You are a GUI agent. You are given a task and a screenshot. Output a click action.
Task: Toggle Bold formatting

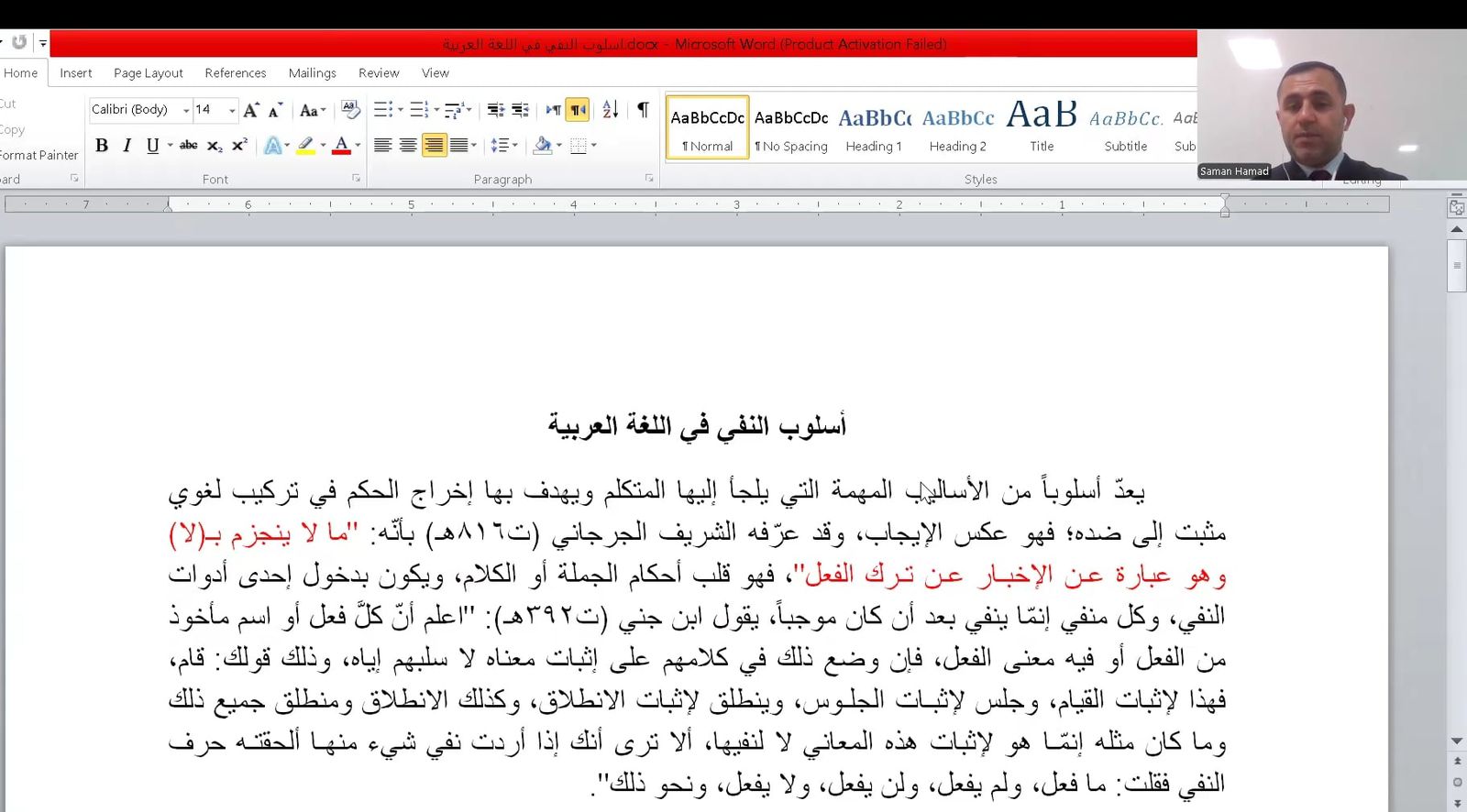(x=102, y=146)
